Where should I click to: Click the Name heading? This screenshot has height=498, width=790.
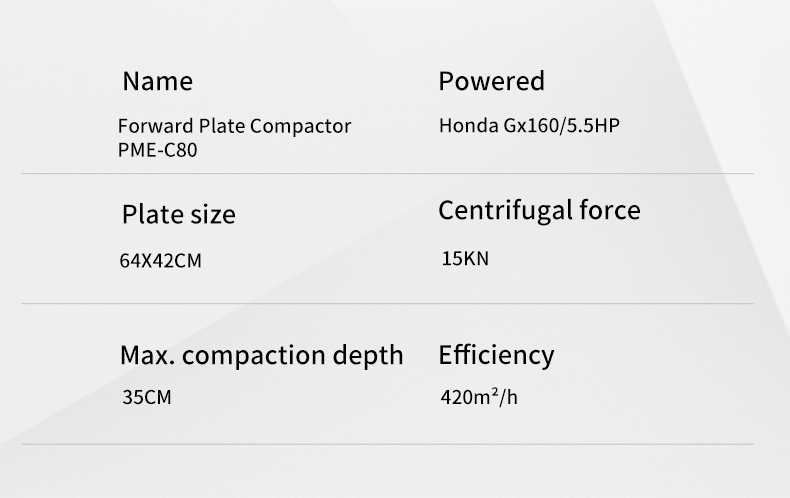157,81
